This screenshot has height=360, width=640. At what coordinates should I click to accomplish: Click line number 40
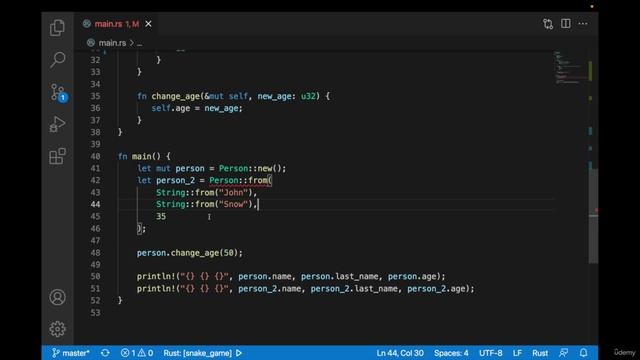[x=96, y=156]
